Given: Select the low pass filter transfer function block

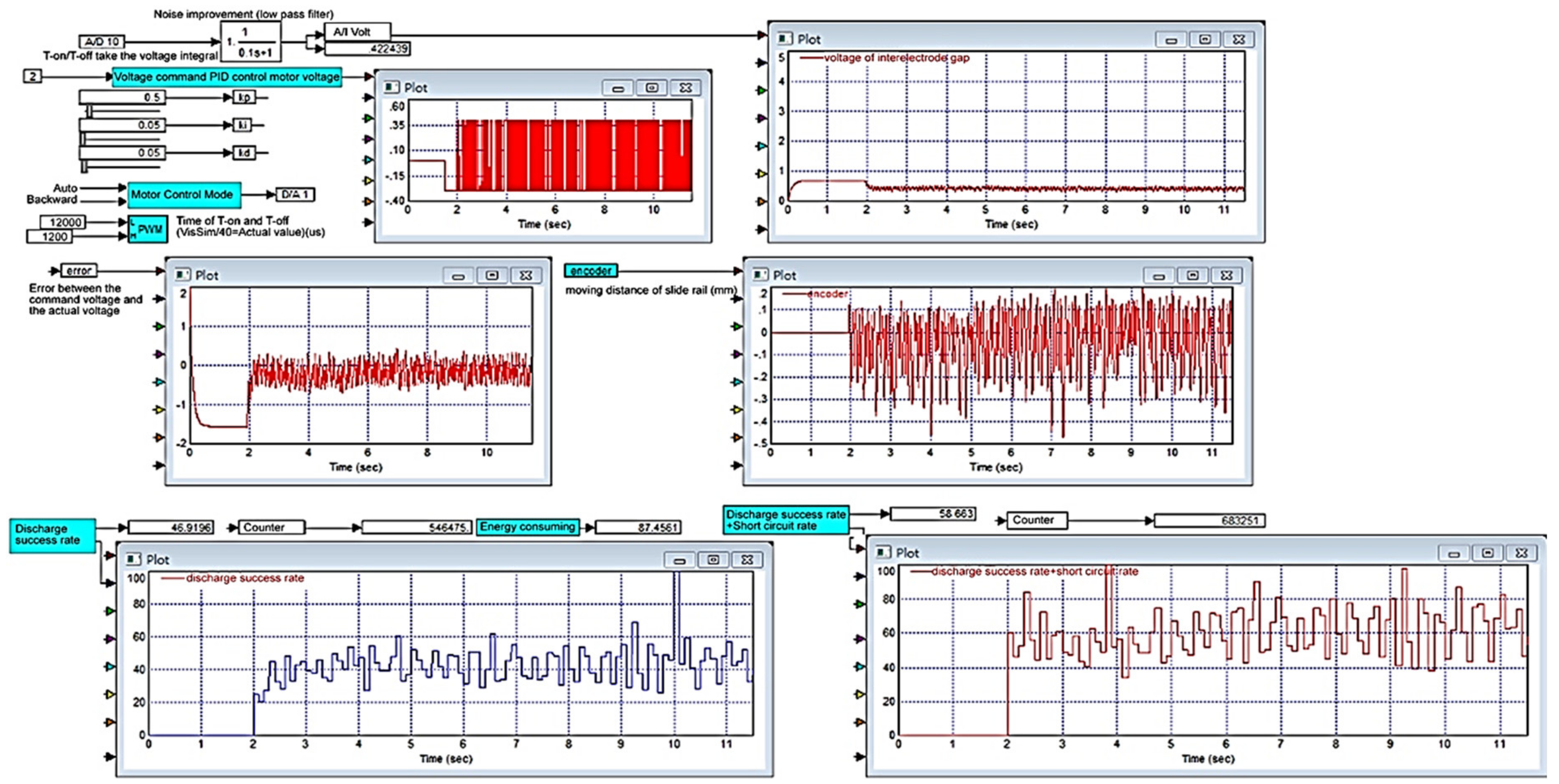Looking at the screenshot, I should 250,42.
